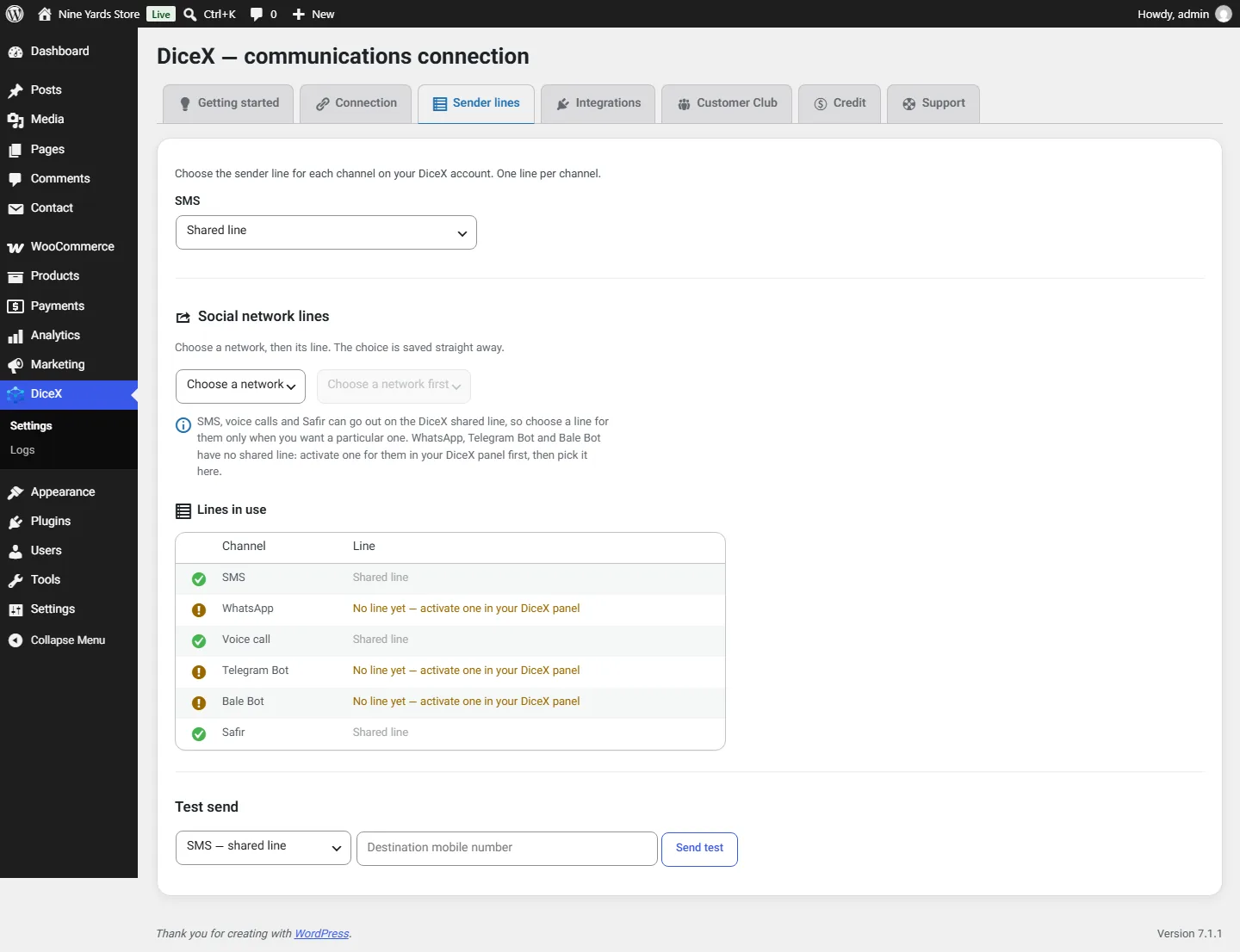Viewport: 1240px width, 952px height.
Task: Click the DiceX cube icon in sidebar
Action: [15, 394]
